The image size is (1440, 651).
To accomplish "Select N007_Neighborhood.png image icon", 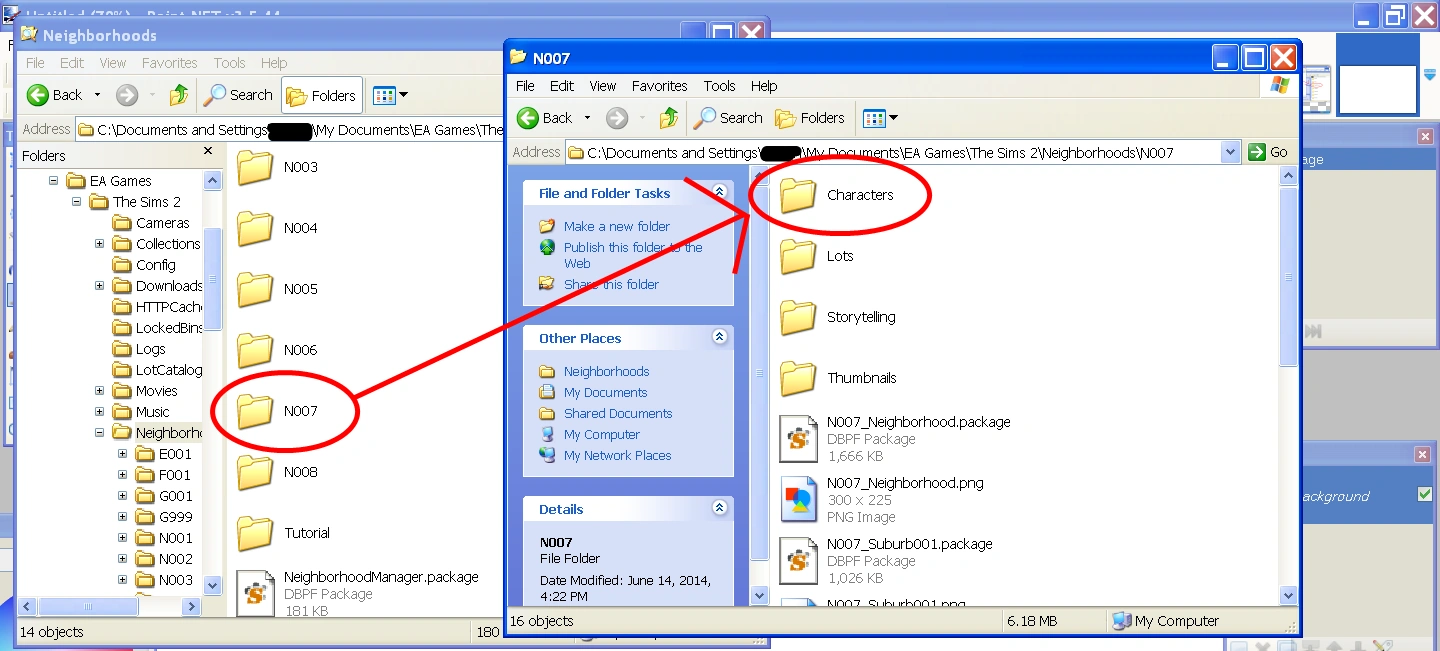I will coord(798,500).
